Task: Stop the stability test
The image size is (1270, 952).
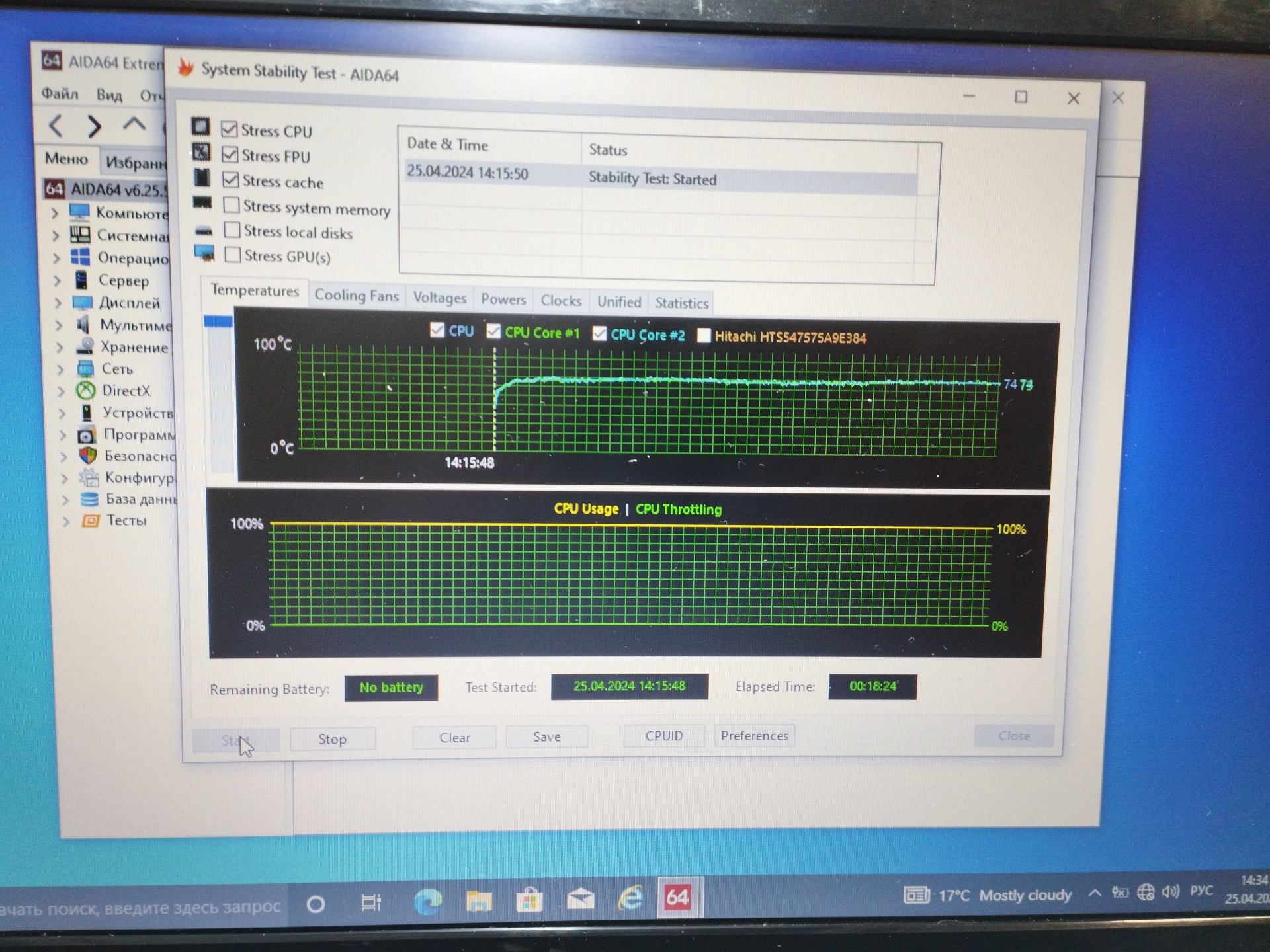Action: 333,738
